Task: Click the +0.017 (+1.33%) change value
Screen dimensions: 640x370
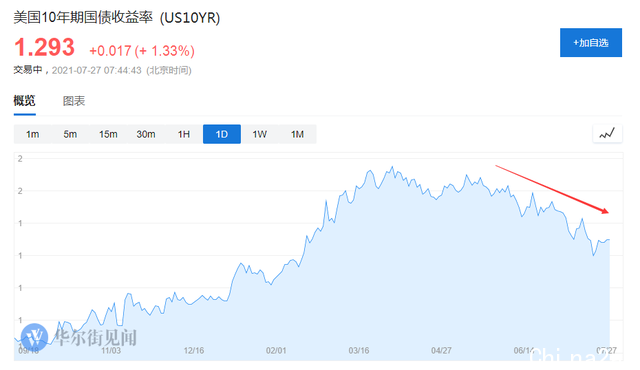Action: [x=142, y=51]
